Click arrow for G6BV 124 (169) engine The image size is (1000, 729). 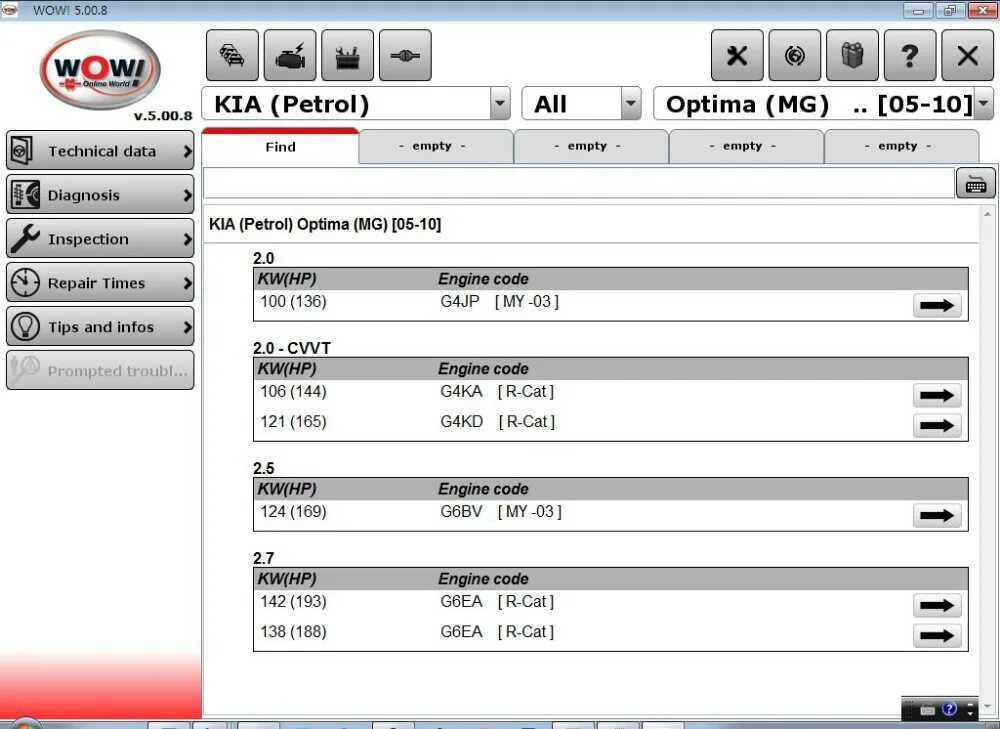click(x=937, y=515)
